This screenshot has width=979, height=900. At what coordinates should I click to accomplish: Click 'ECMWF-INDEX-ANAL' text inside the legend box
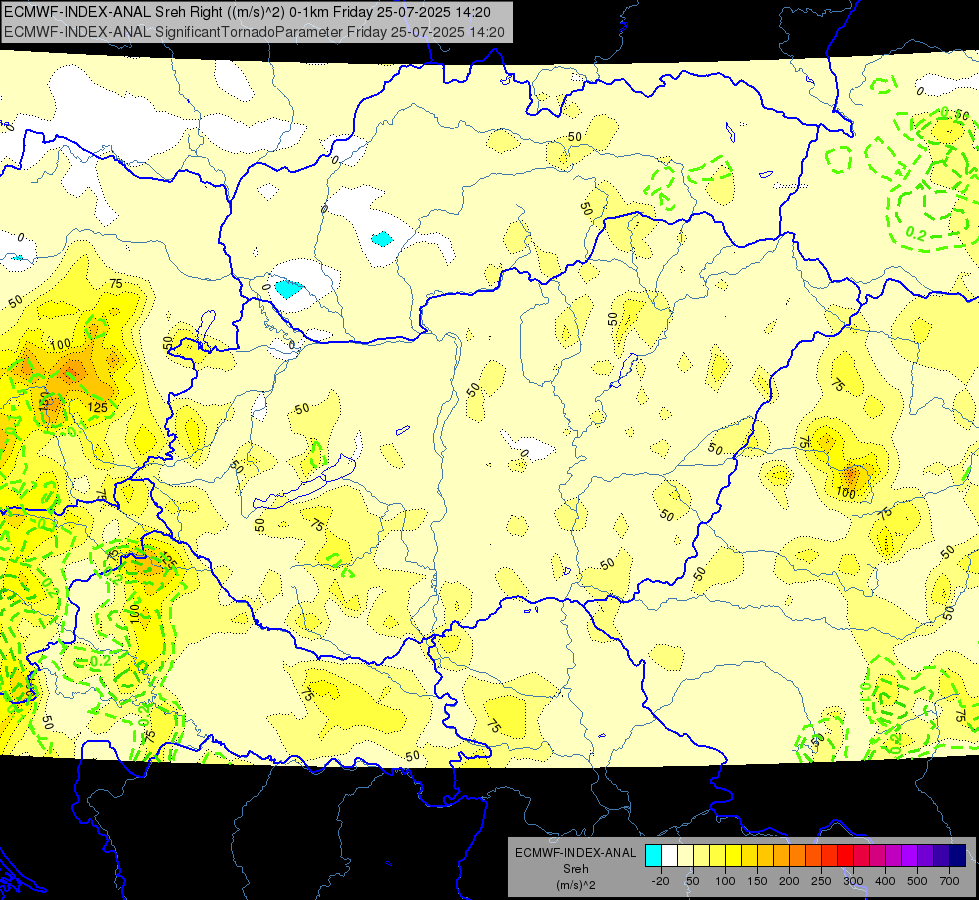[x=576, y=853]
